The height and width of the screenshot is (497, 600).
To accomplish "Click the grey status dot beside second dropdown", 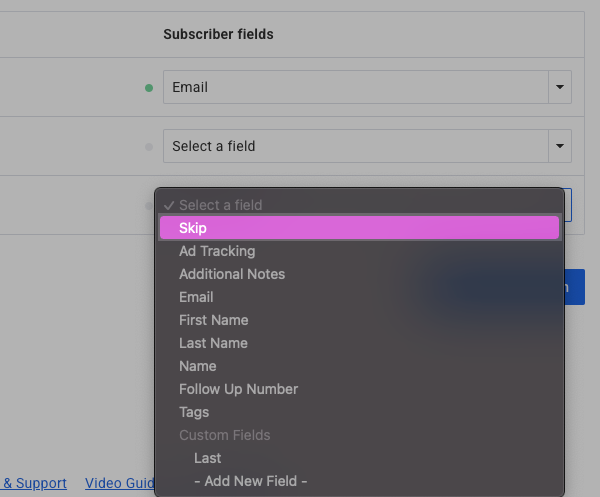I will [x=149, y=147].
